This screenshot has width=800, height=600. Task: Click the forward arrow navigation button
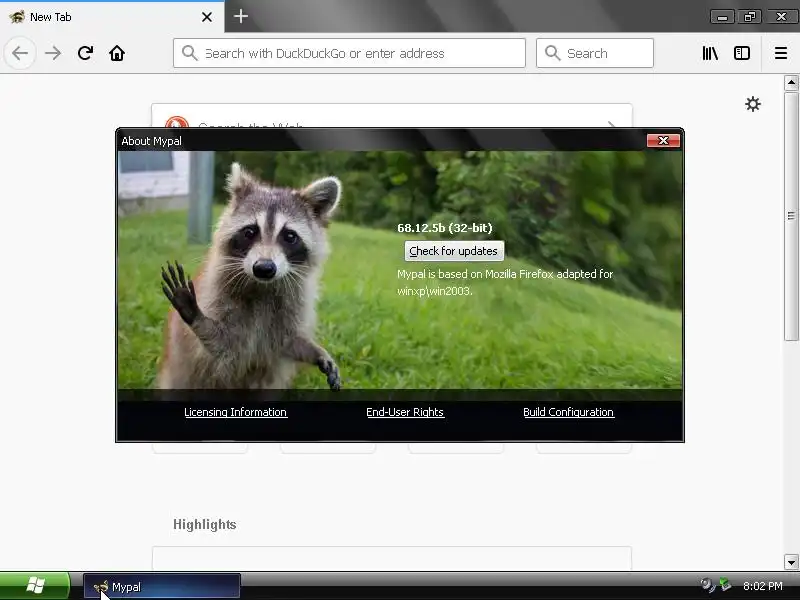[53, 53]
